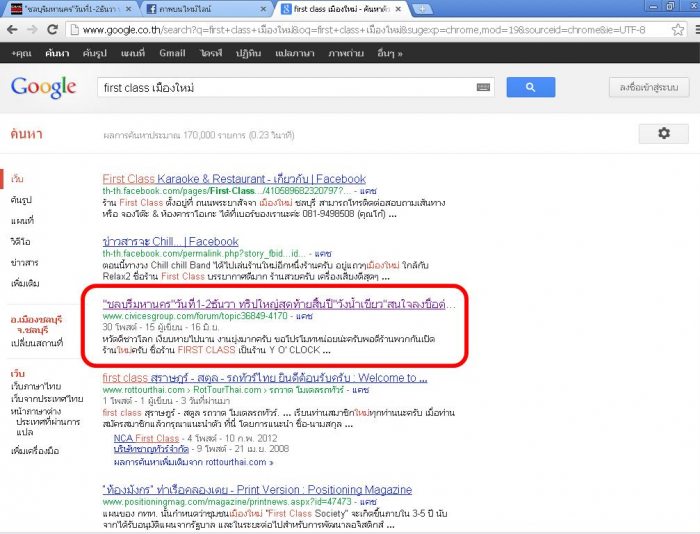This screenshot has width=700, height=534.
Task: Open a new tab with the tab button
Action: tap(422, 9)
